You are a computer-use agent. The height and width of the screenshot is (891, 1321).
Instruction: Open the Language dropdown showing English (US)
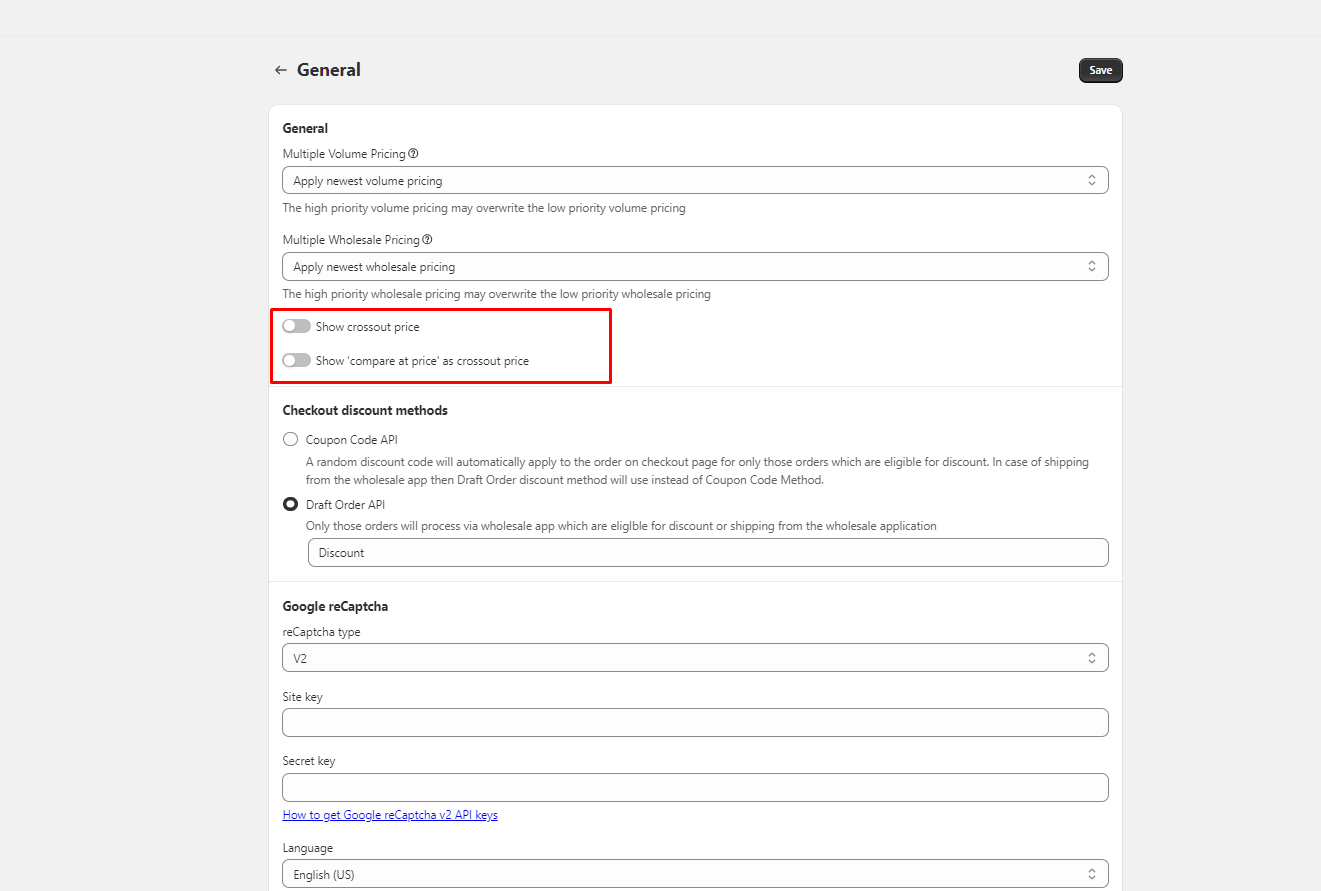click(x=695, y=874)
